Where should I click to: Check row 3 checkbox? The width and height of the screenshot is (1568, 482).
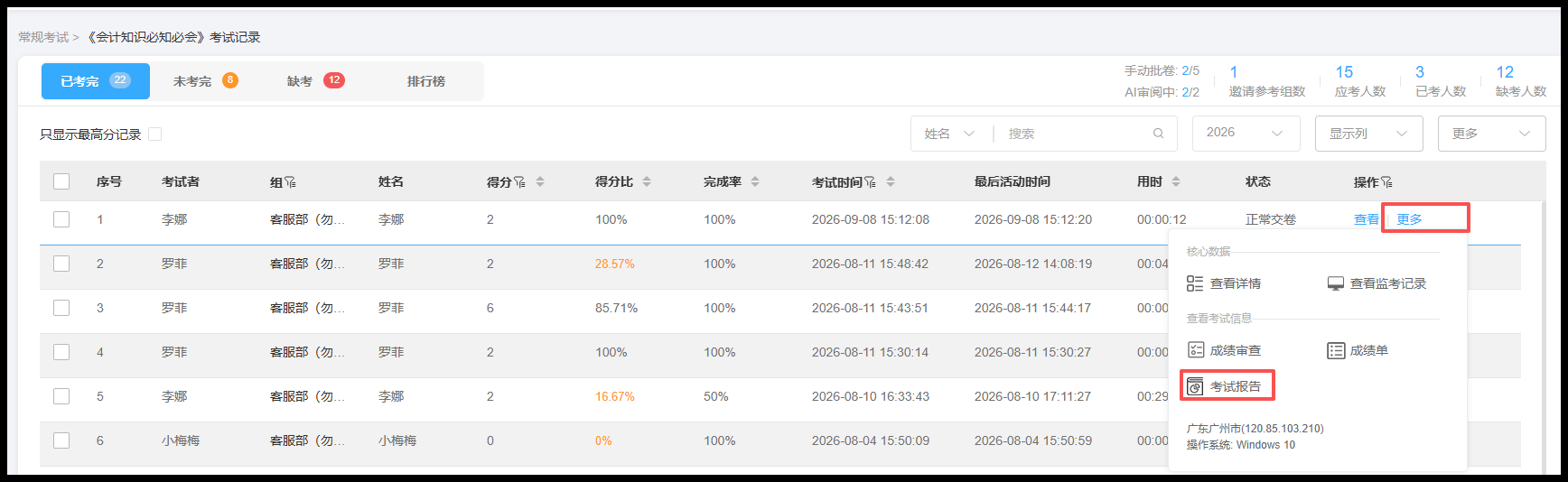[61, 308]
